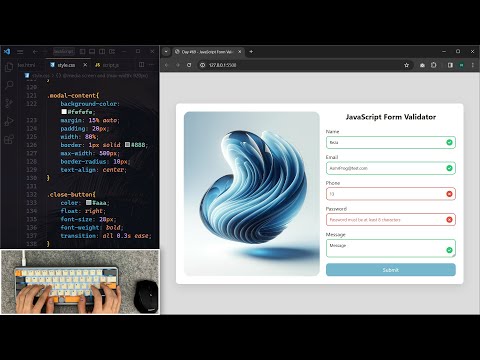Select the style.css editor tab
This screenshot has width=480, height=360.
(66, 65)
